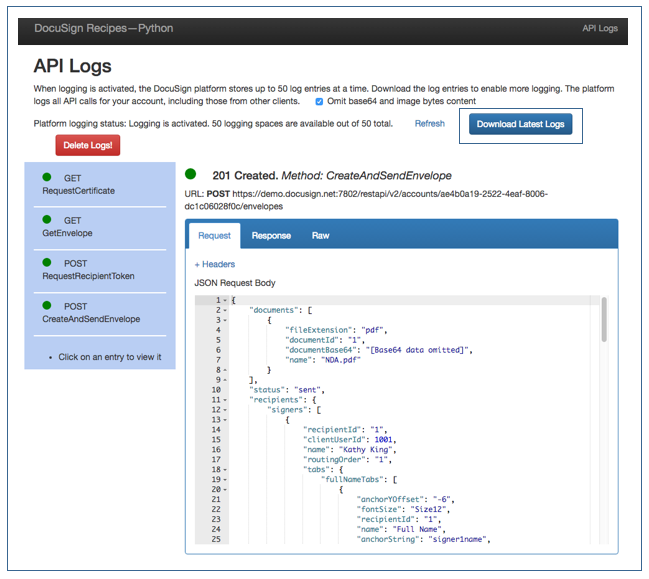The width and height of the screenshot is (649, 579).
Task: Expand the + Headers section
Action: [x=215, y=264]
